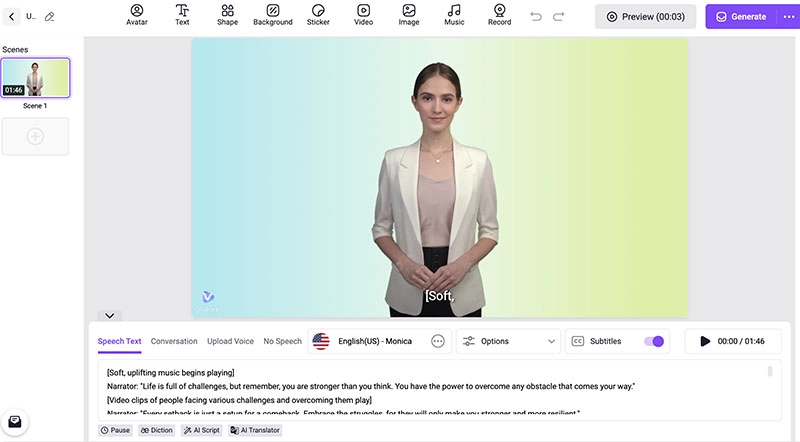800x442 pixels.
Task: Collapse the script panel with chevron
Action: pyautogui.click(x=109, y=316)
